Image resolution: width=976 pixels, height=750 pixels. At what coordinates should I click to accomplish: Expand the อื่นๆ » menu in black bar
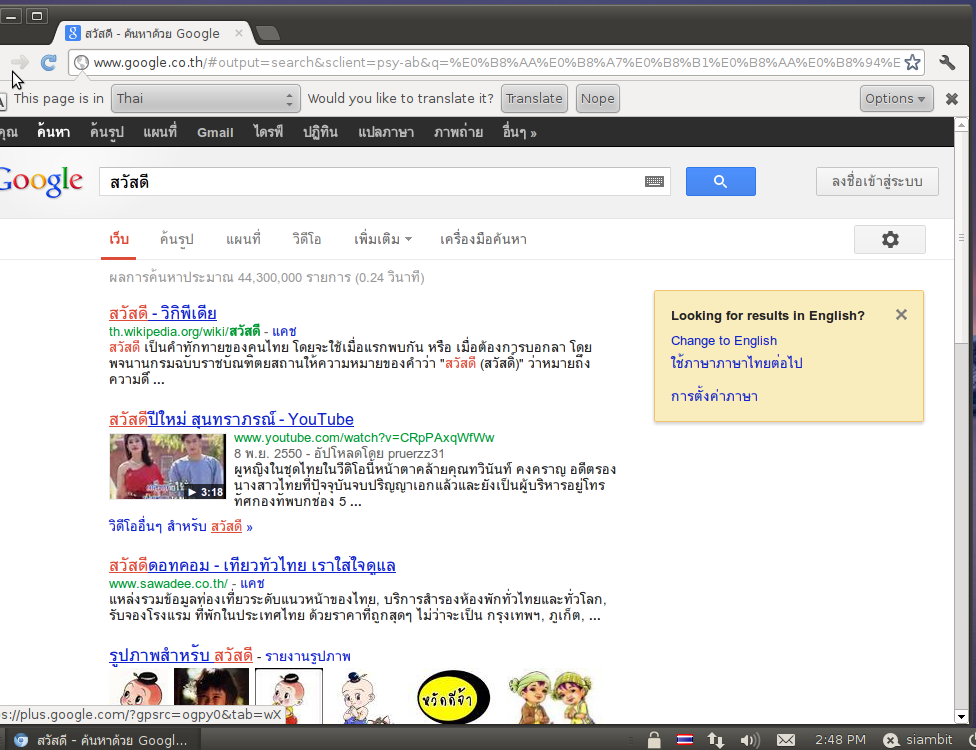pyautogui.click(x=519, y=132)
